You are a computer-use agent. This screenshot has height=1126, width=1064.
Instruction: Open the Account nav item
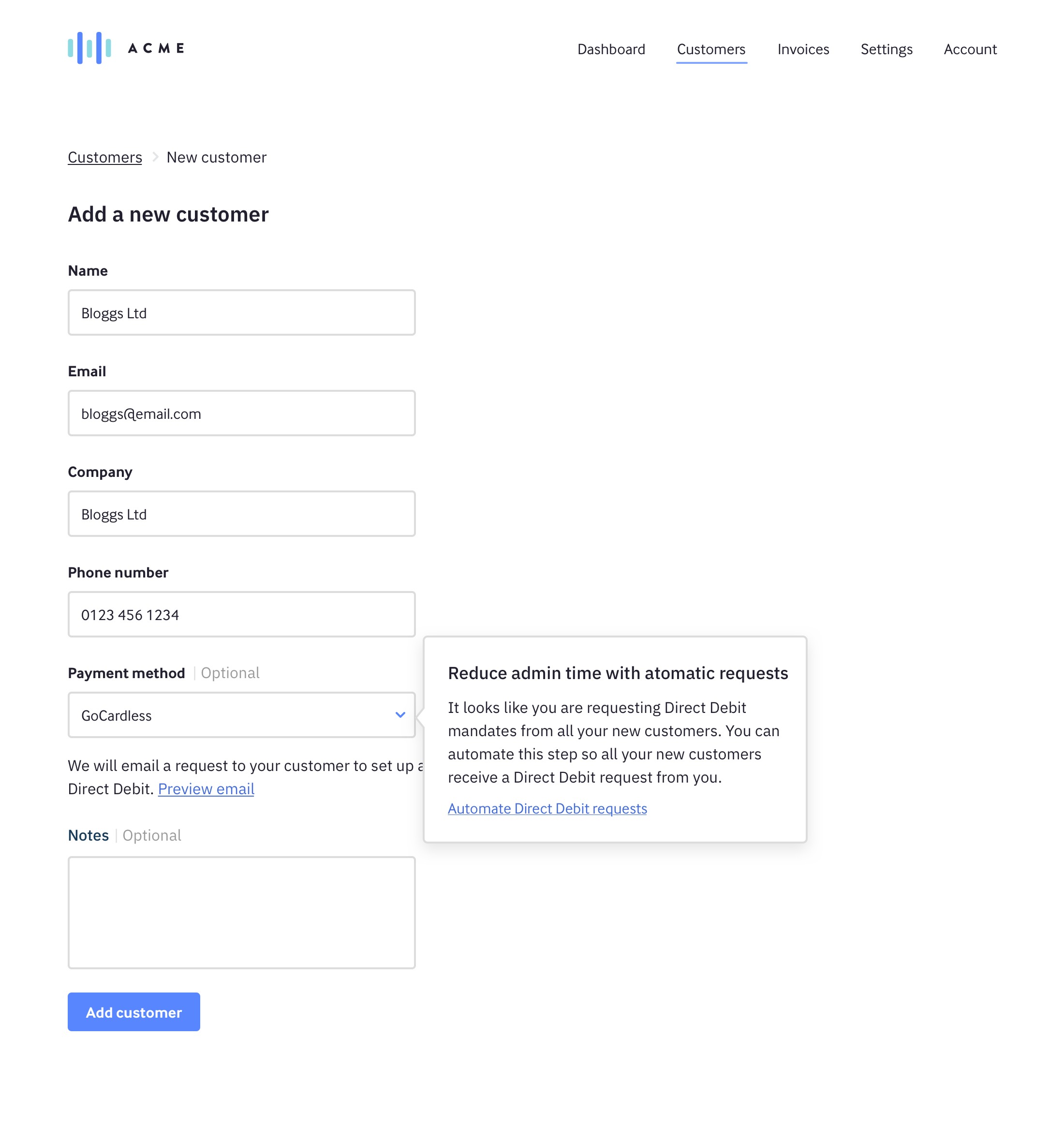pyautogui.click(x=970, y=49)
